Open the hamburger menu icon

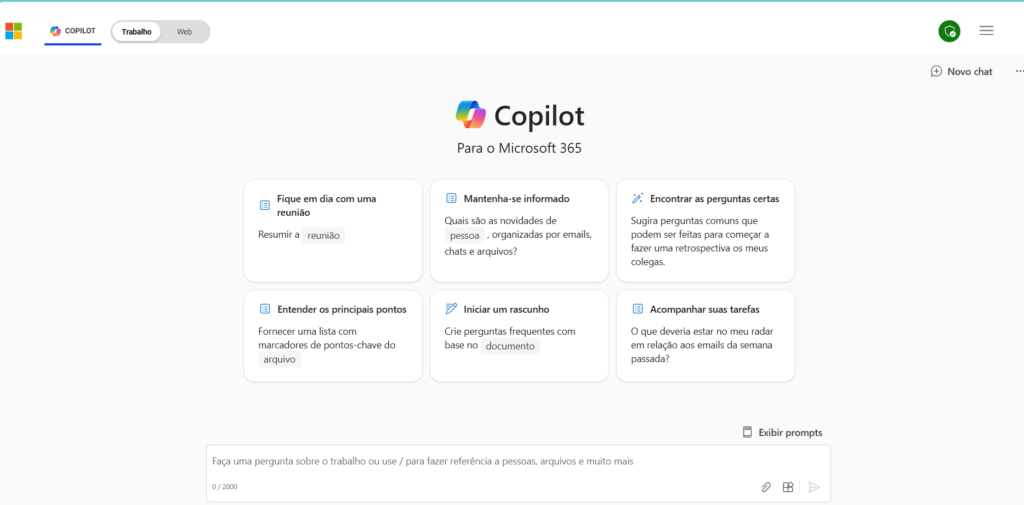[986, 31]
